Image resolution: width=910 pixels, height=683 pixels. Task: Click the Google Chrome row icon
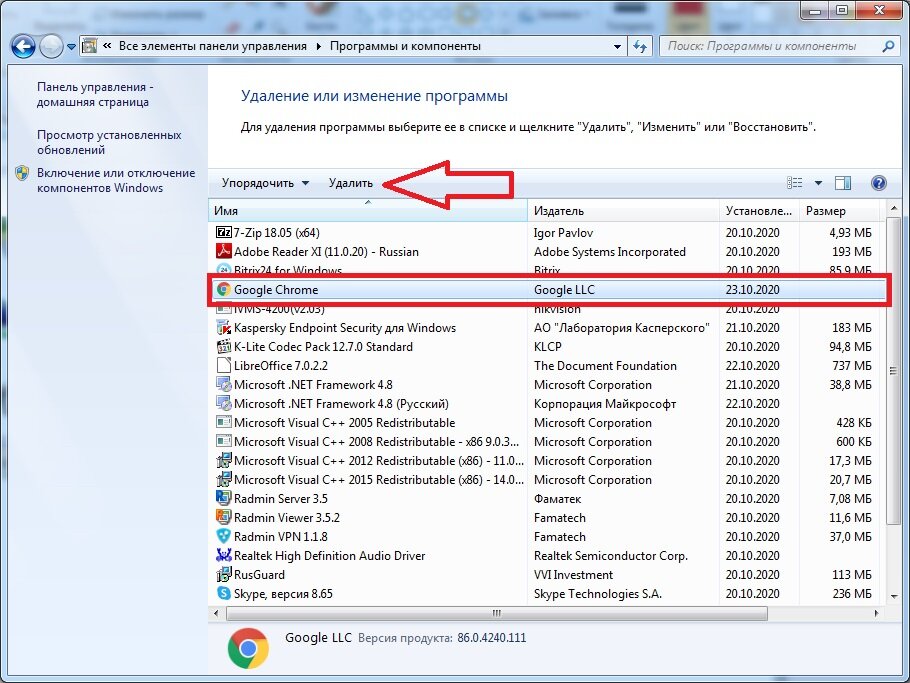tap(223, 290)
